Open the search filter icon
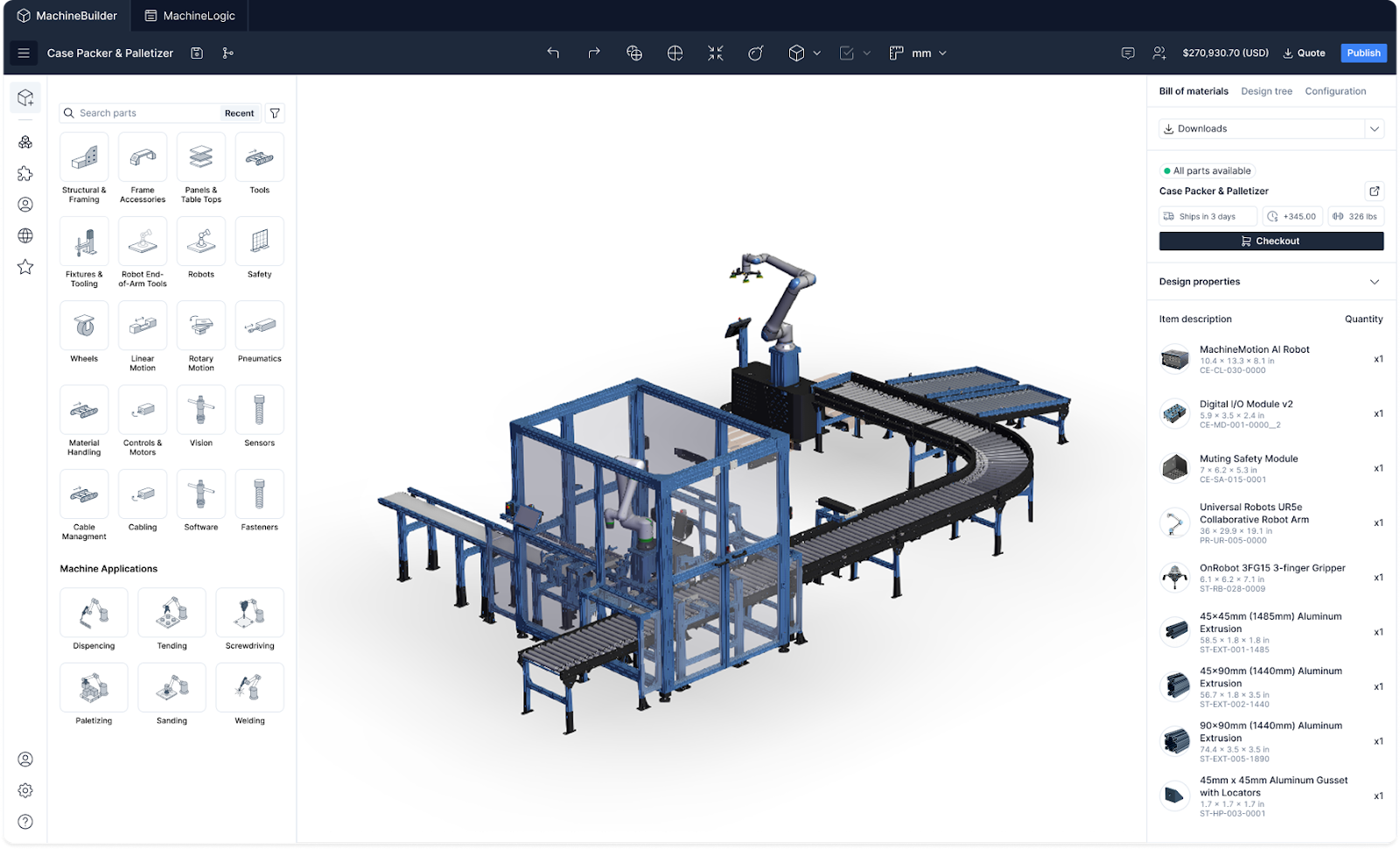The width and height of the screenshot is (1400, 849). pyautogui.click(x=275, y=113)
